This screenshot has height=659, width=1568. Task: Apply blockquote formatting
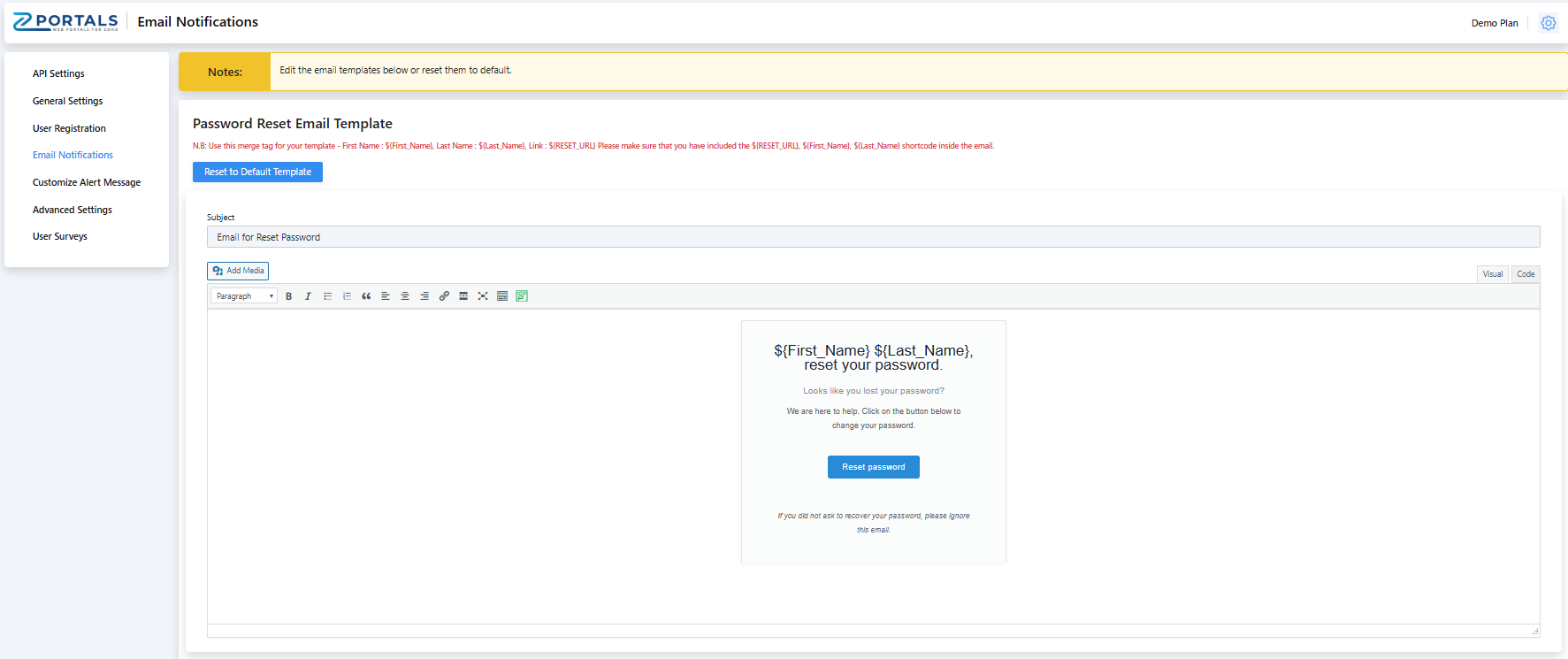(x=366, y=296)
